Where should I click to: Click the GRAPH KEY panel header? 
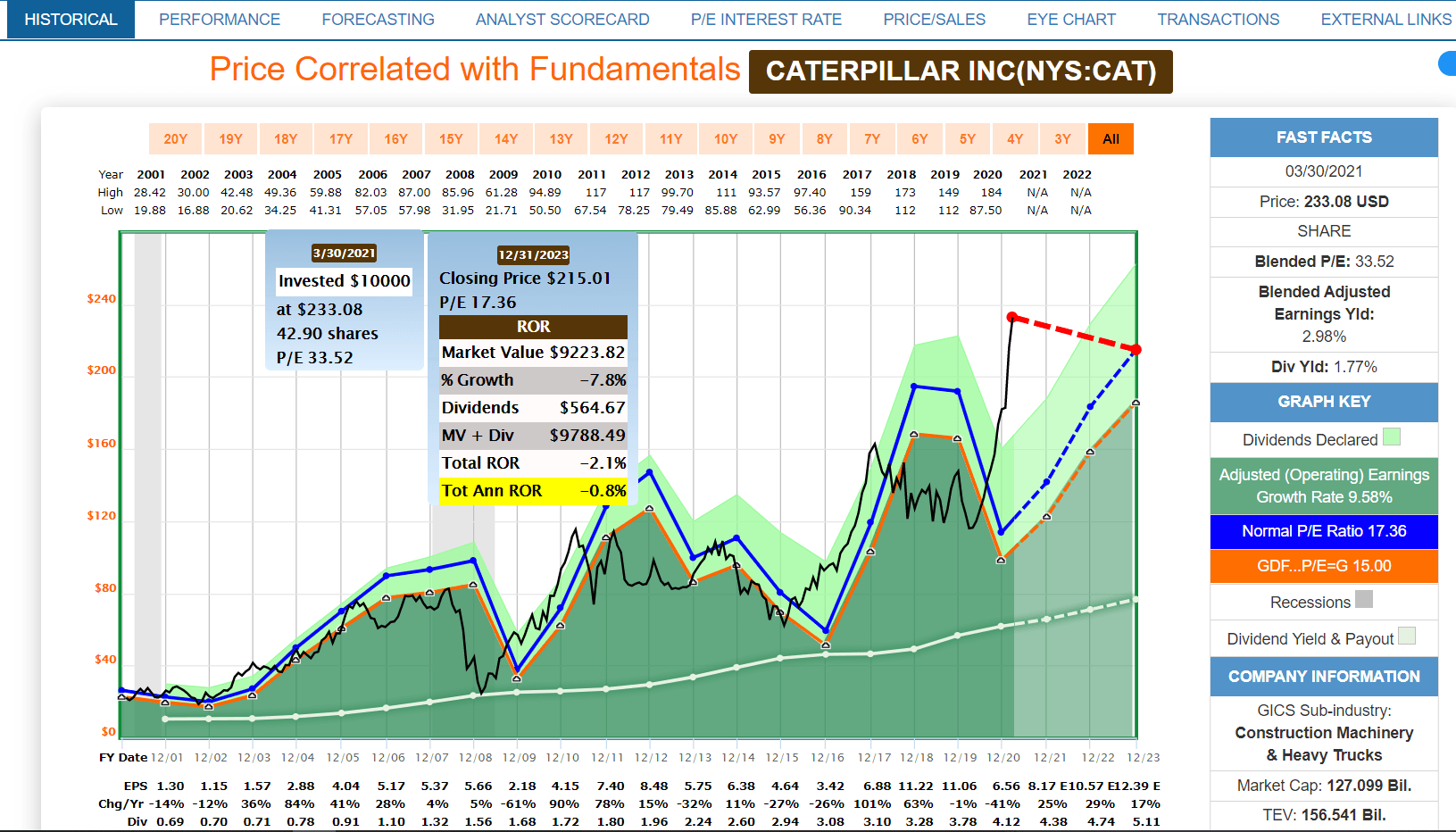point(1324,402)
